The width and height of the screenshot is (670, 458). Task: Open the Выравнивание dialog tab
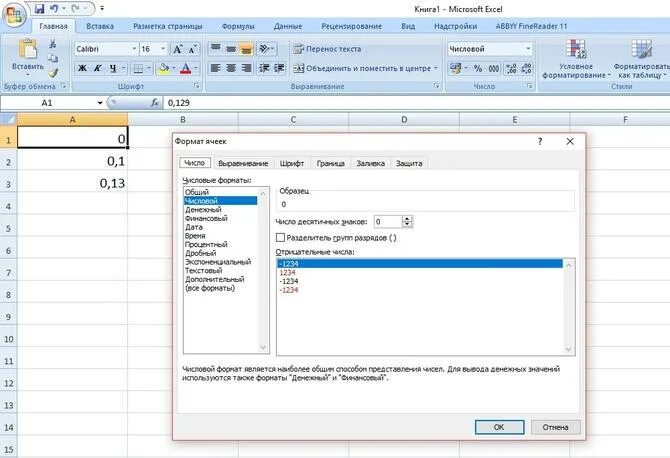pos(243,163)
